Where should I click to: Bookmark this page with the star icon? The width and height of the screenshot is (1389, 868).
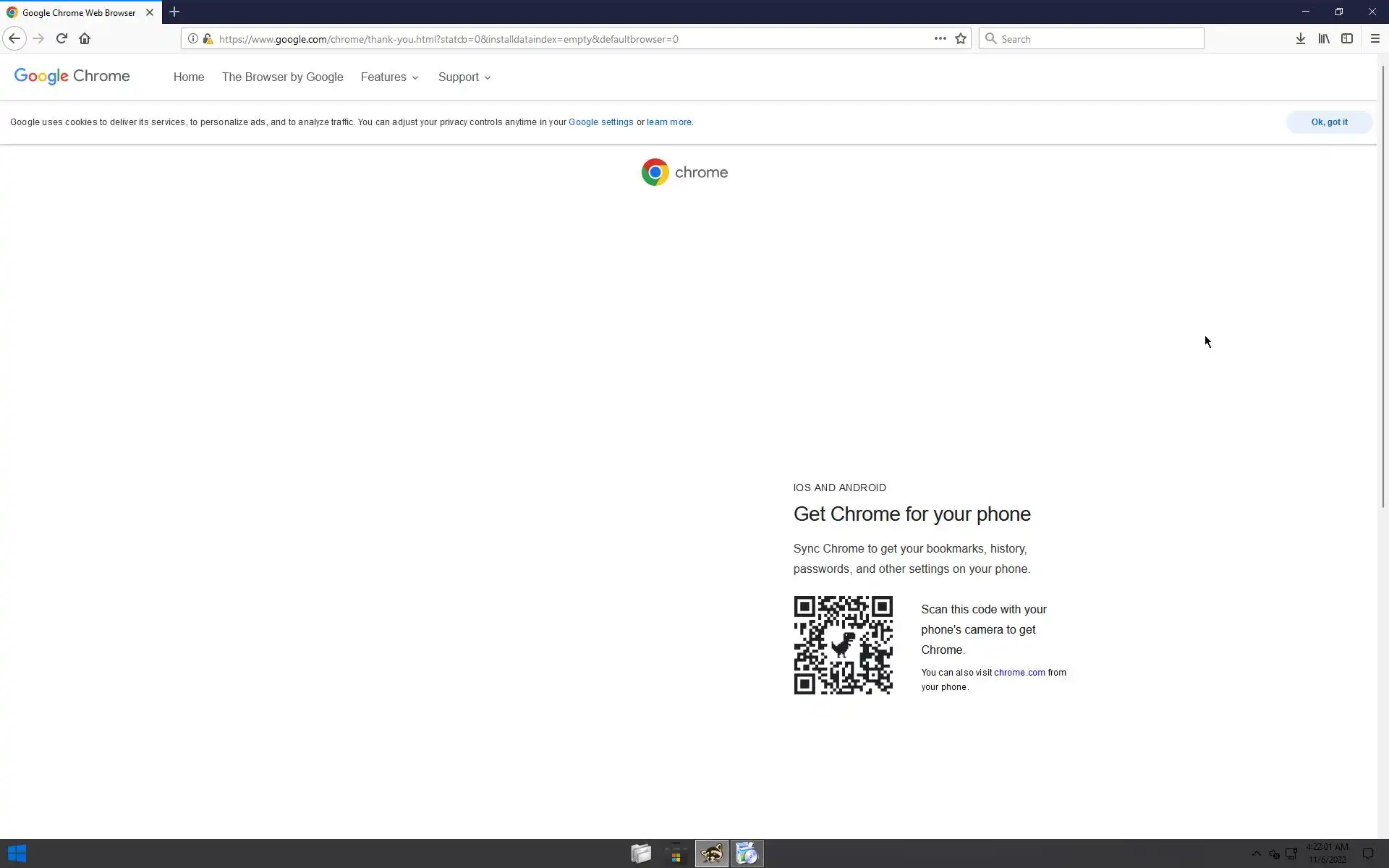pos(961,39)
